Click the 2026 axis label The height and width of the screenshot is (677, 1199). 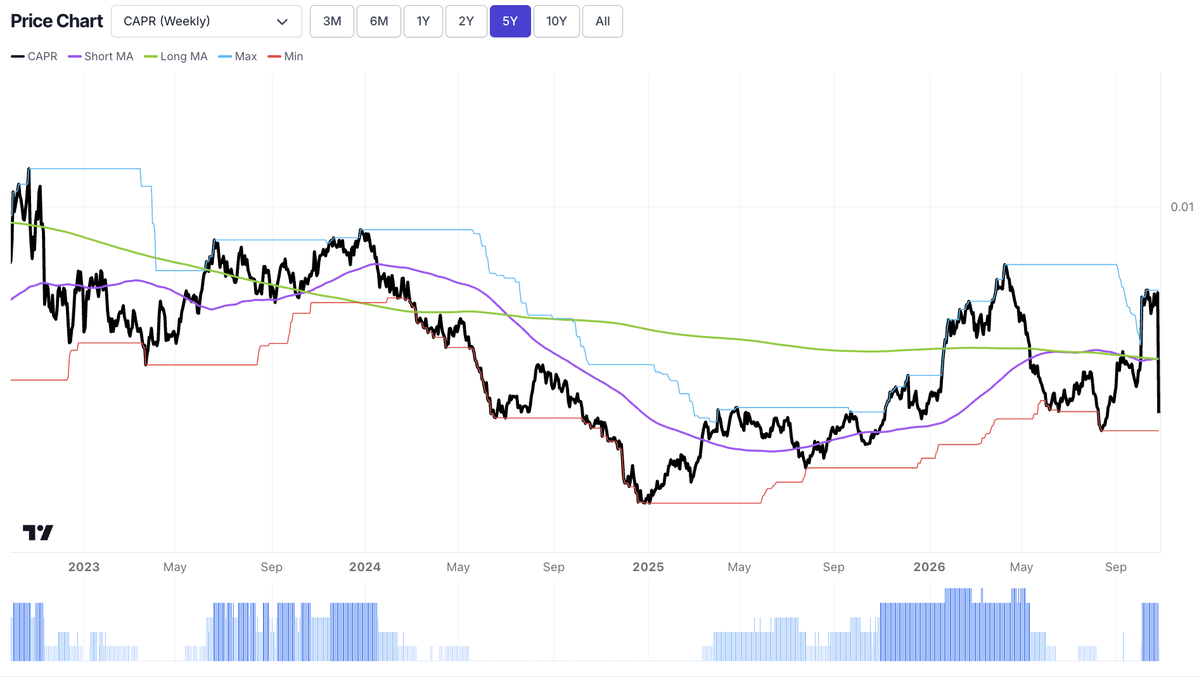929,567
